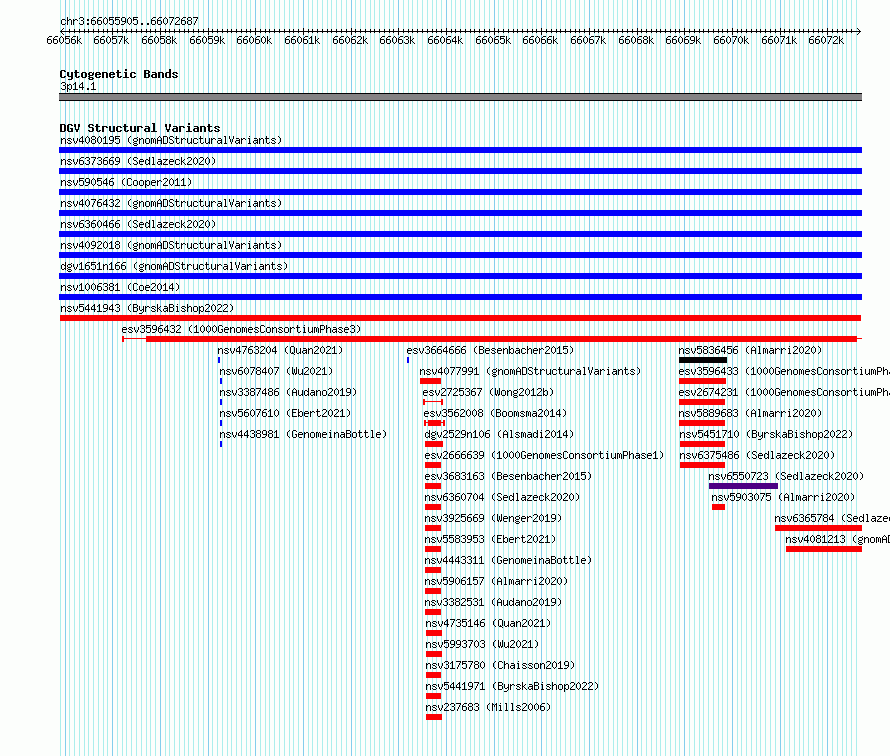The image size is (890, 756).
Task: Click nsv5889683 (Almarri2020) label
Action: pos(750,413)
